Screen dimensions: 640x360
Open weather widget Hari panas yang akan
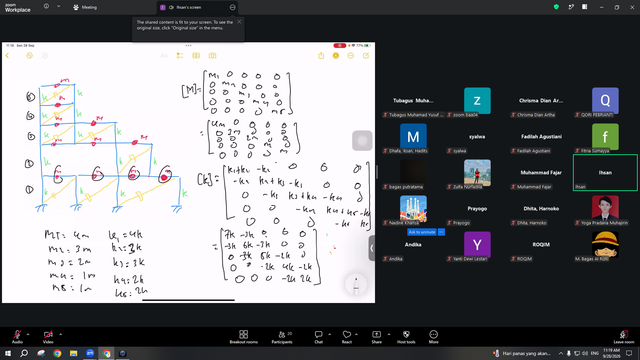click(x=522, y=353)
